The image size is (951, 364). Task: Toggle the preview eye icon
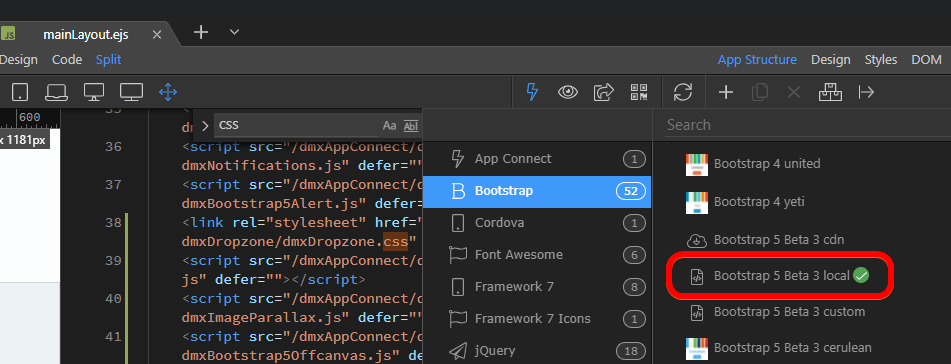[568, 92]
